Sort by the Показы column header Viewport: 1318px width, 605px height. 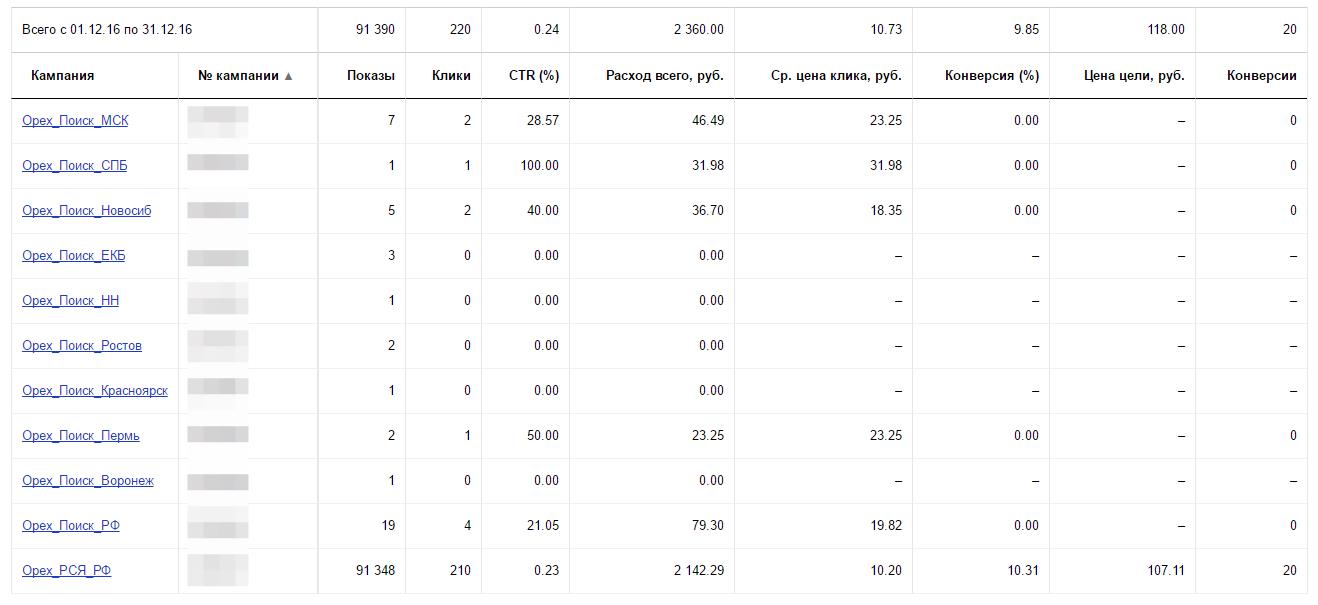[371, 76]
